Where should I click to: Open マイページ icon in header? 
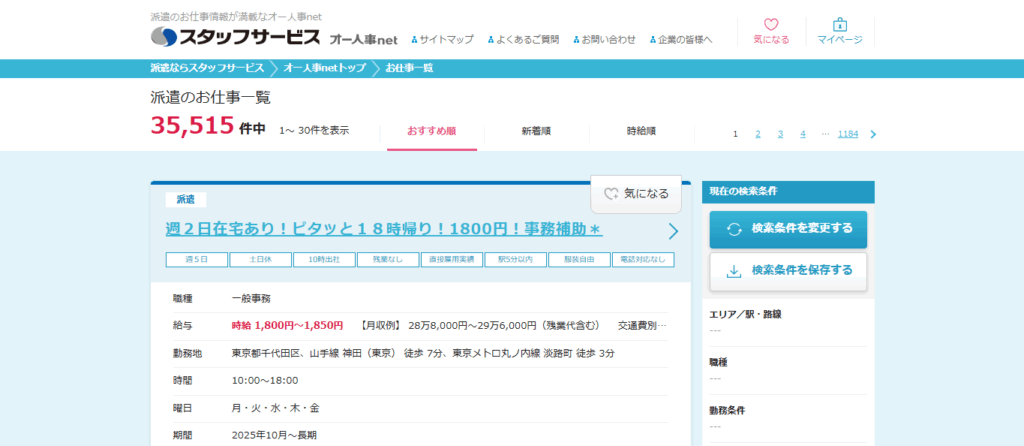tap(839, 31)
